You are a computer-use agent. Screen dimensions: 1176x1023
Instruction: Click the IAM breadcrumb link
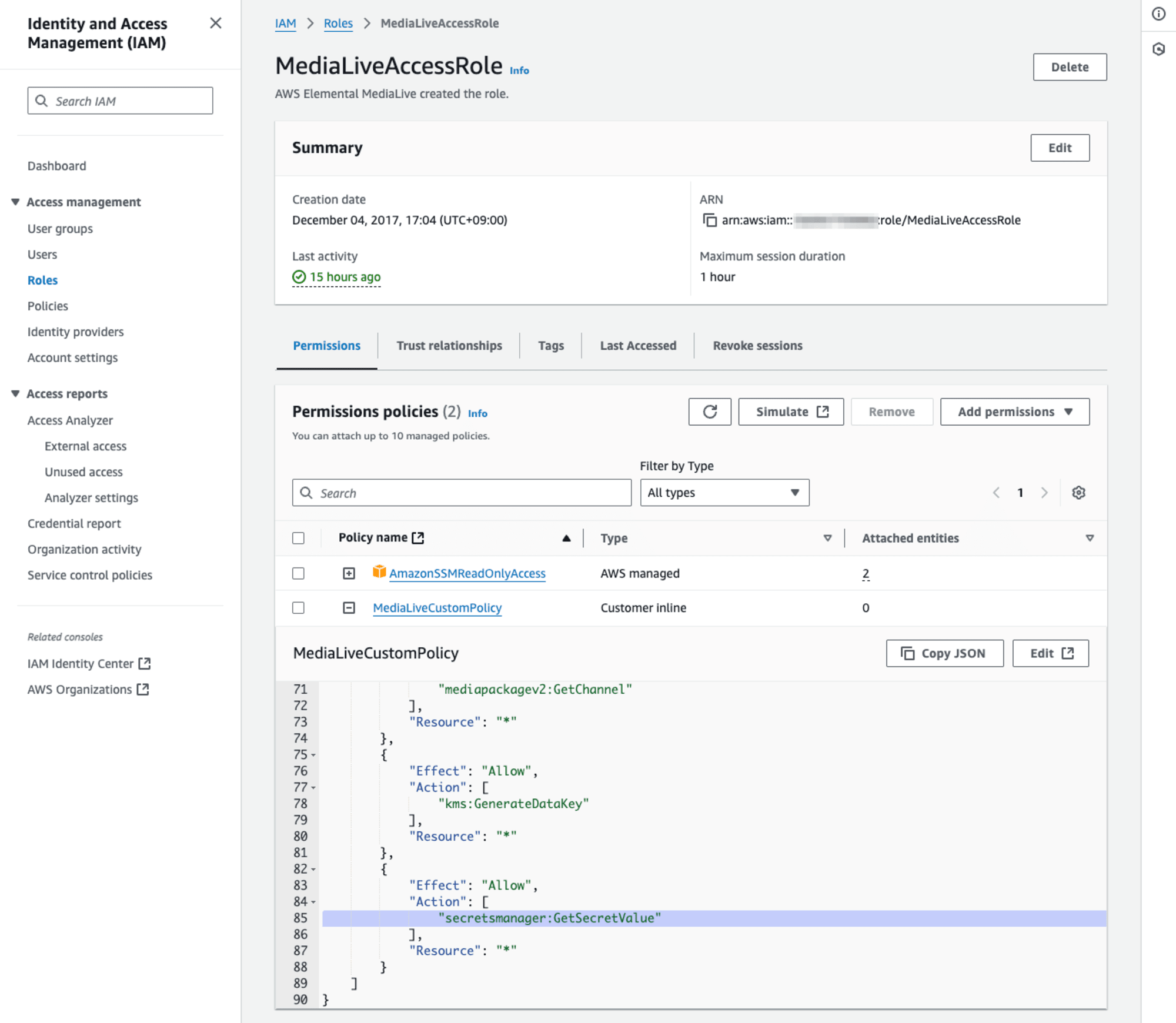pos(285,23)
